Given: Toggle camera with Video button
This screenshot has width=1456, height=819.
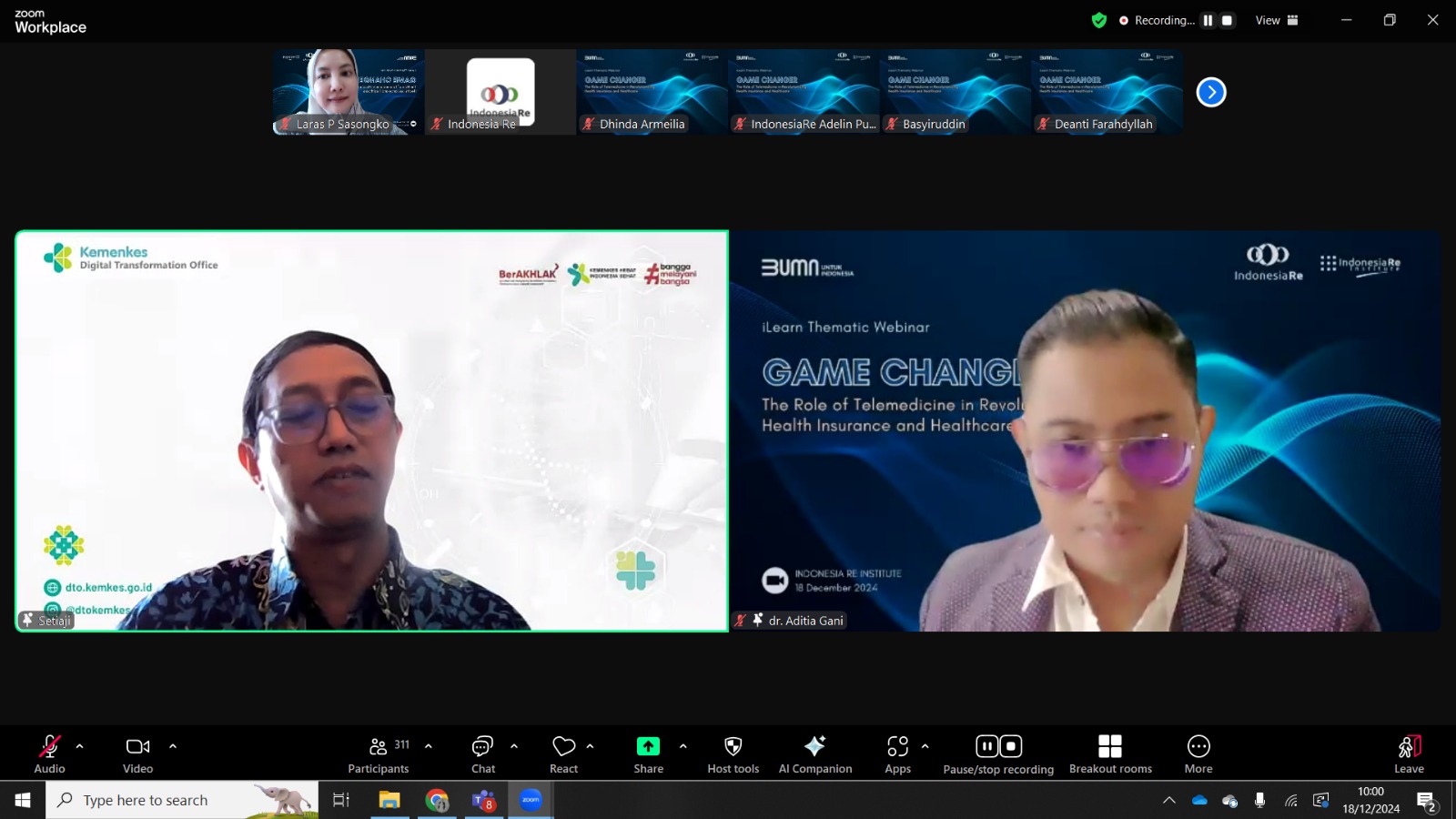Looking at the screenshot, I should pyautogui.click(x=138, y=754).
